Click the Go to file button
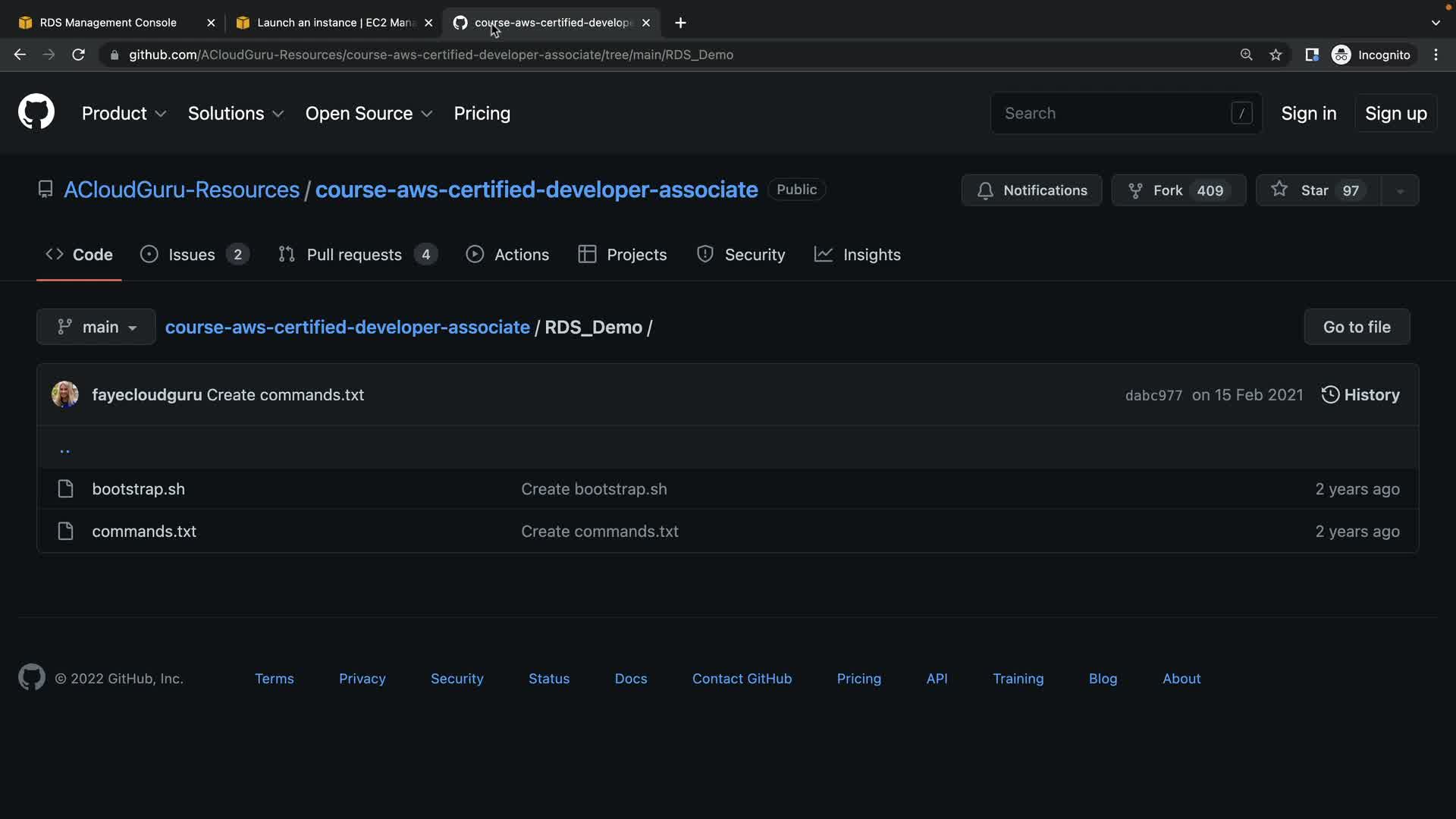 (x=1357, y=327)
